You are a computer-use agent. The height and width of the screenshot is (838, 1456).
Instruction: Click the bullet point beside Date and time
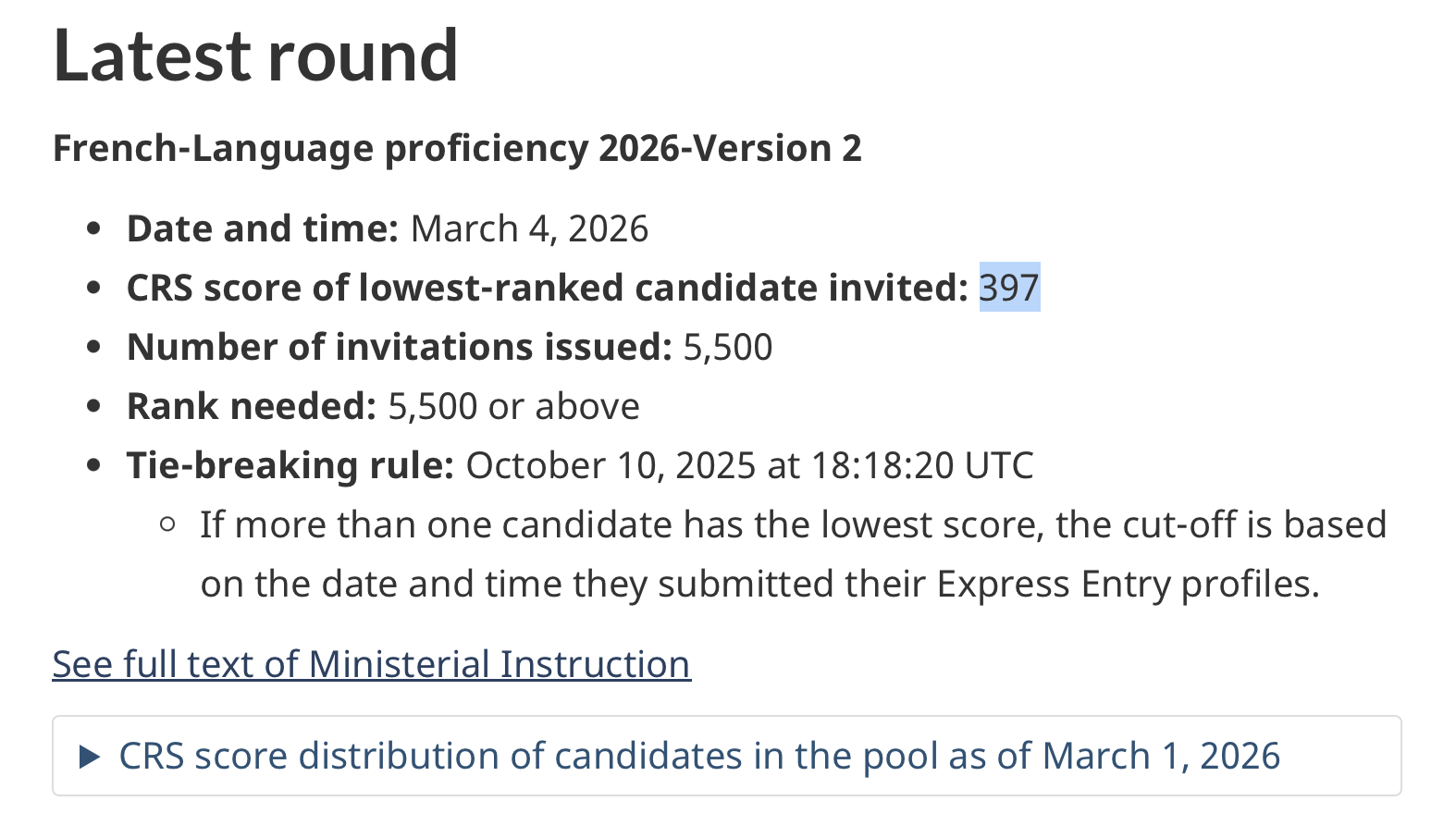point(93,229)
